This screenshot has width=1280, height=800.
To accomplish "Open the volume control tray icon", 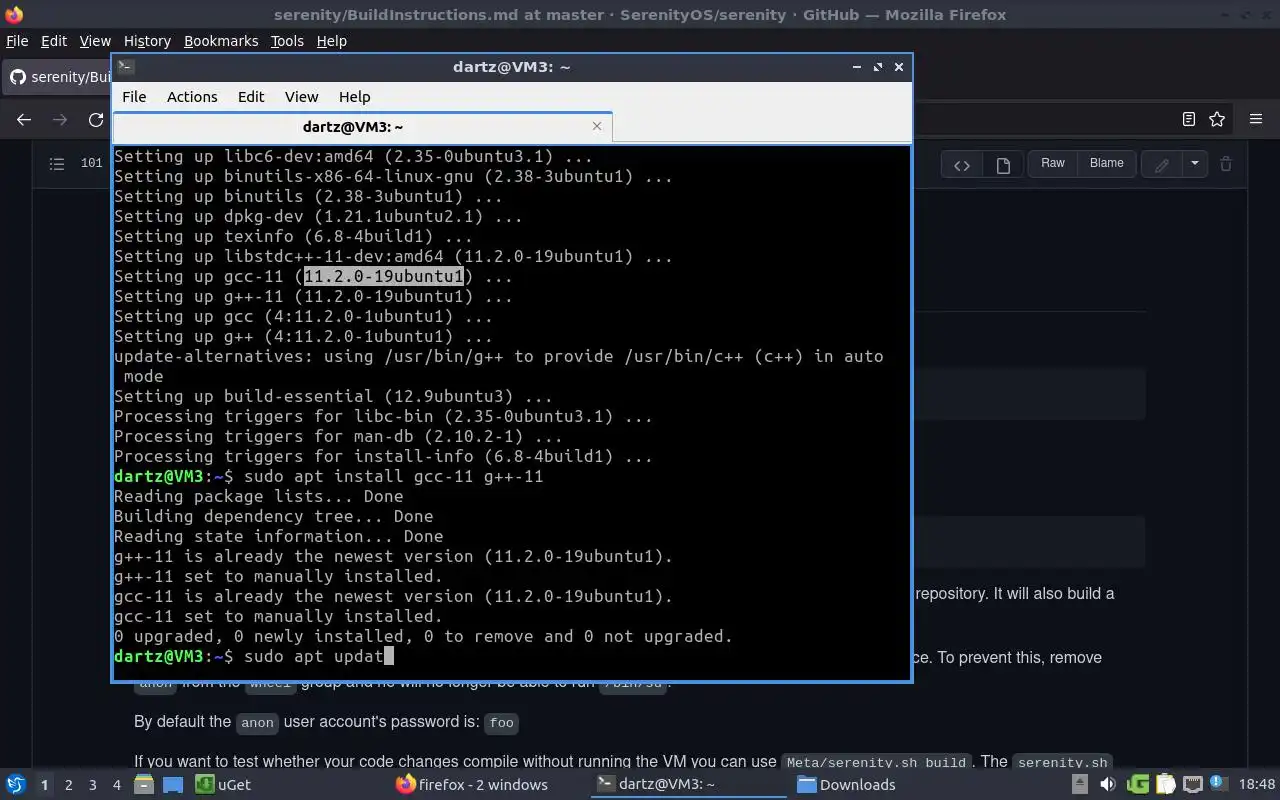I will tap(1110, 785).
